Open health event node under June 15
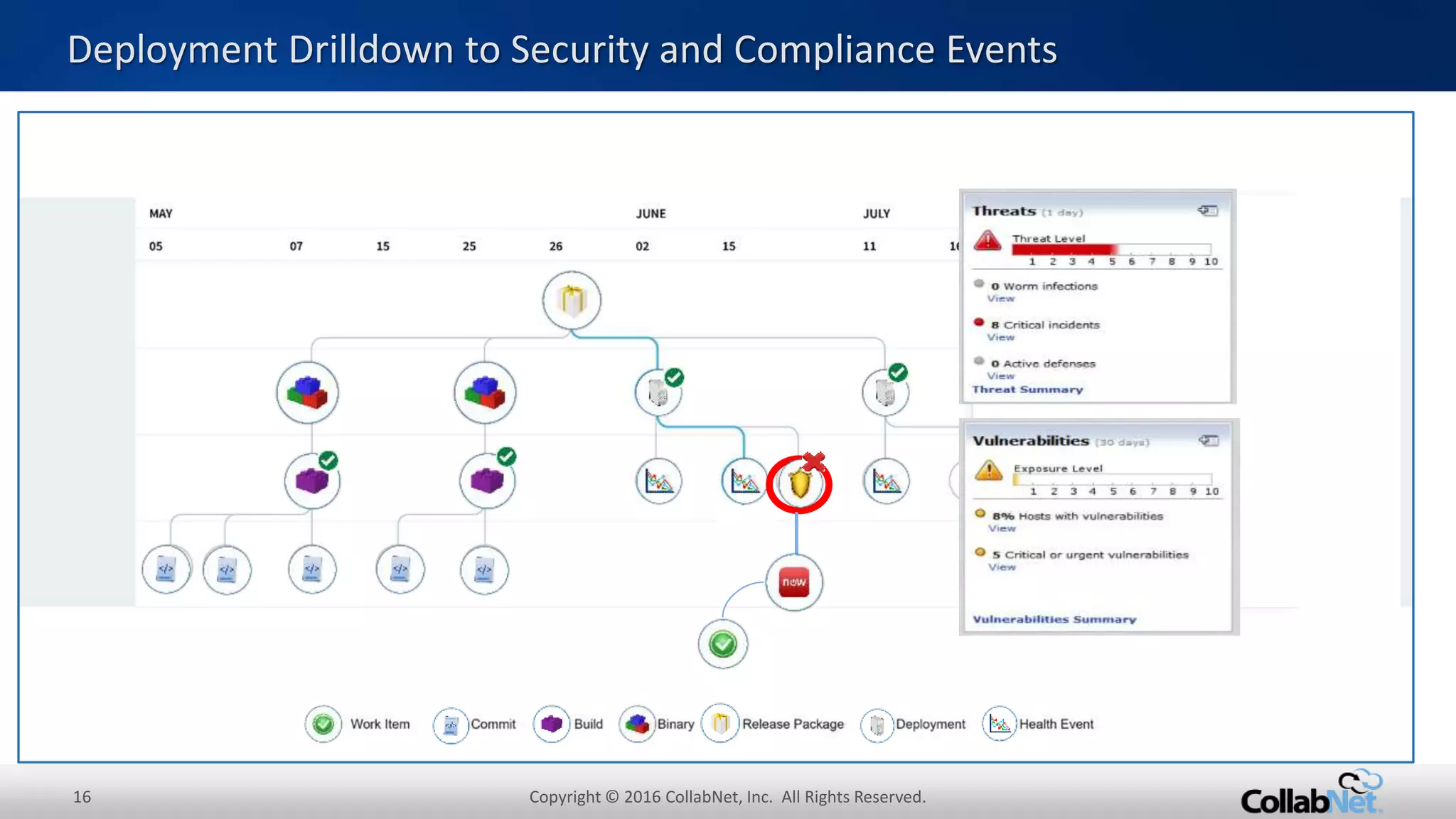Screen dimensions: 1456x819 point(744,481)
